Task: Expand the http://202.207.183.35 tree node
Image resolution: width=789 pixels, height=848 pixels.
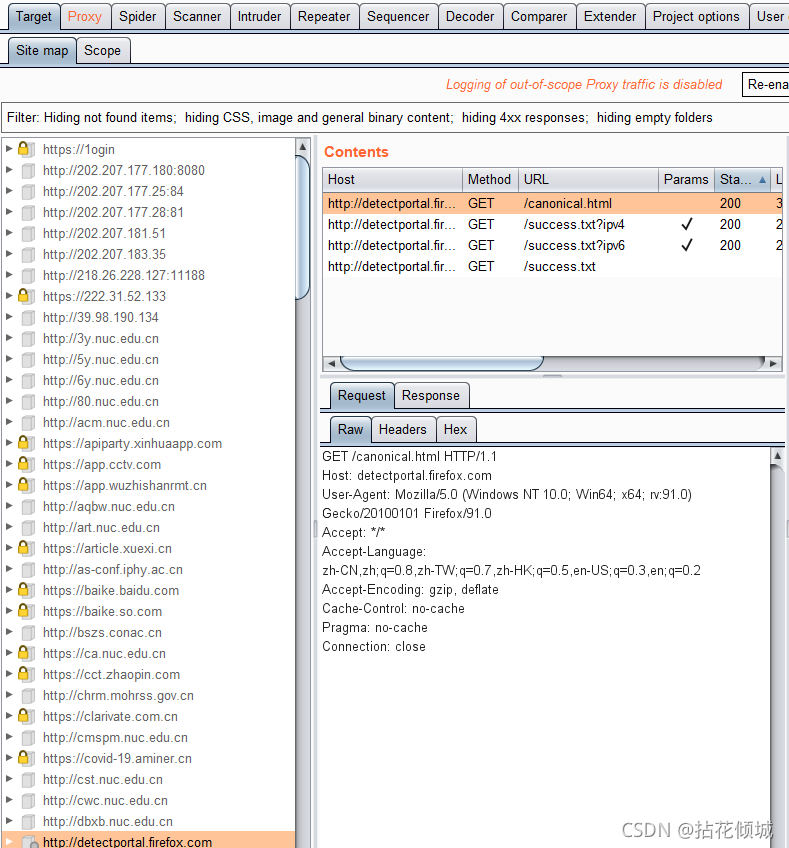Action: (x=9, y=254)
